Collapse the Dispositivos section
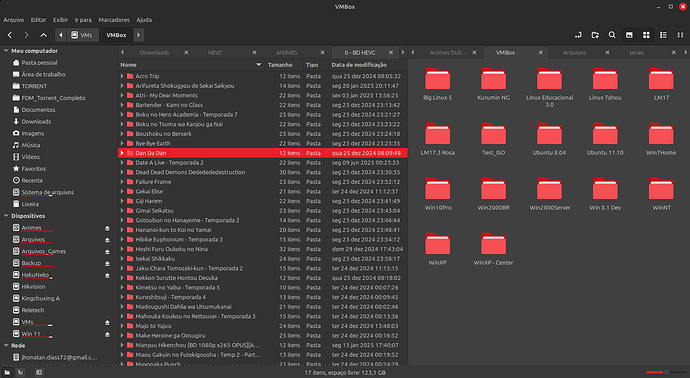This screenshot has height=378, width=690. [x=6, y=216]
